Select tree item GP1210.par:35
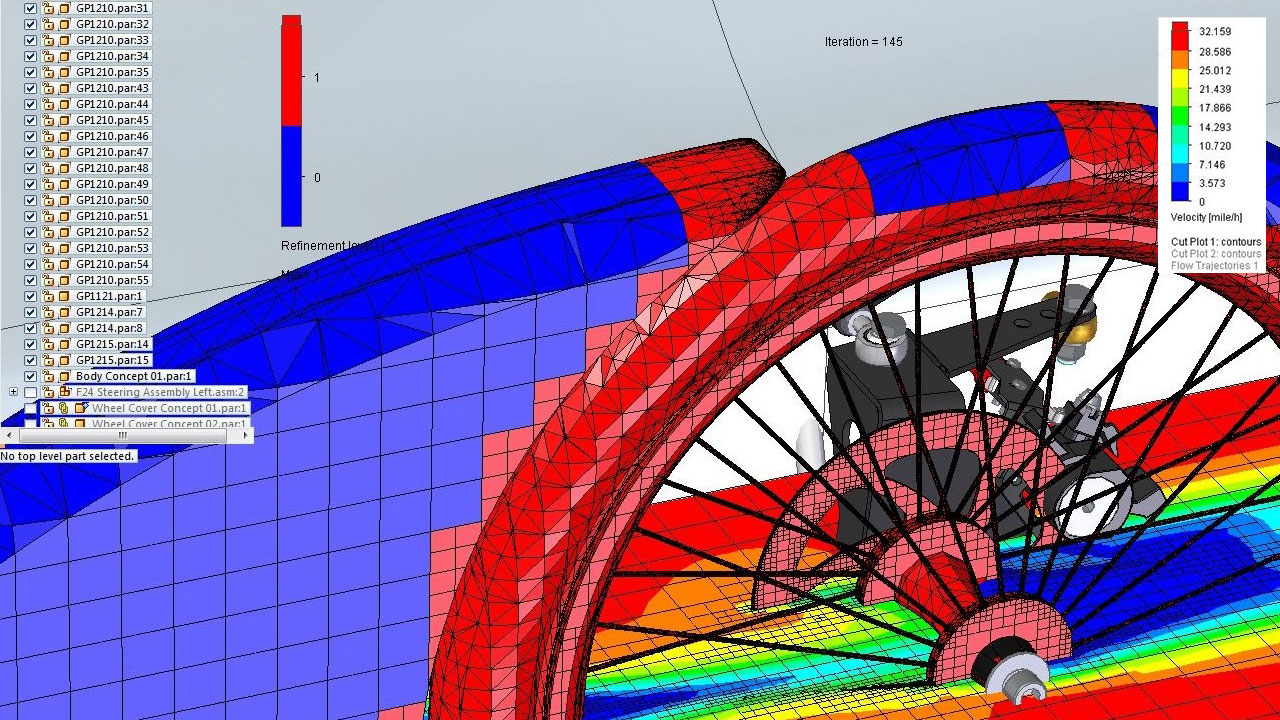Viewport: 1280px width, 720px height. pyautogui.click(x=112, y=72)
